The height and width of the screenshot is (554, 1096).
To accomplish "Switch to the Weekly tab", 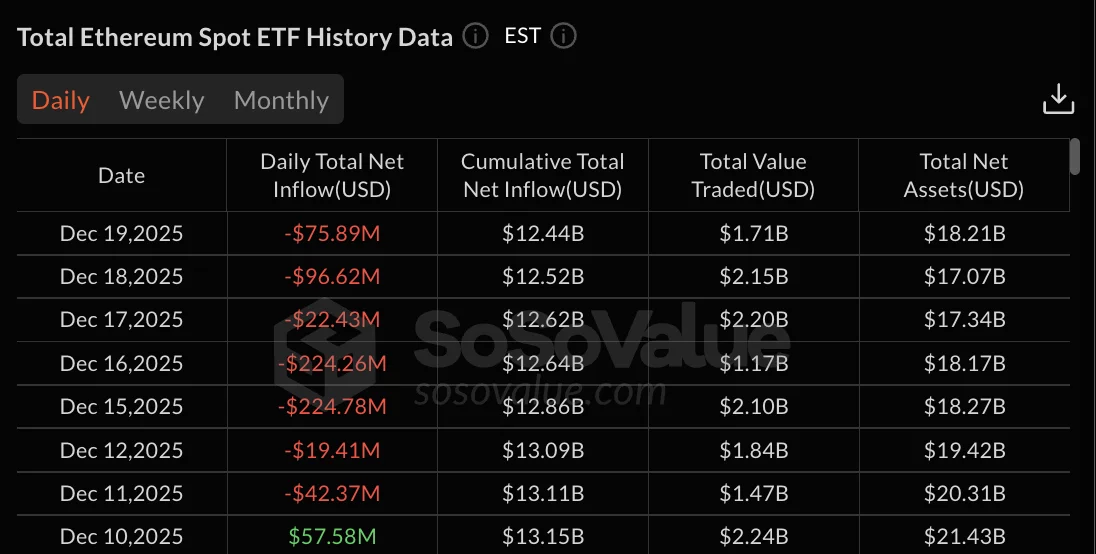I will pos(161,100).
